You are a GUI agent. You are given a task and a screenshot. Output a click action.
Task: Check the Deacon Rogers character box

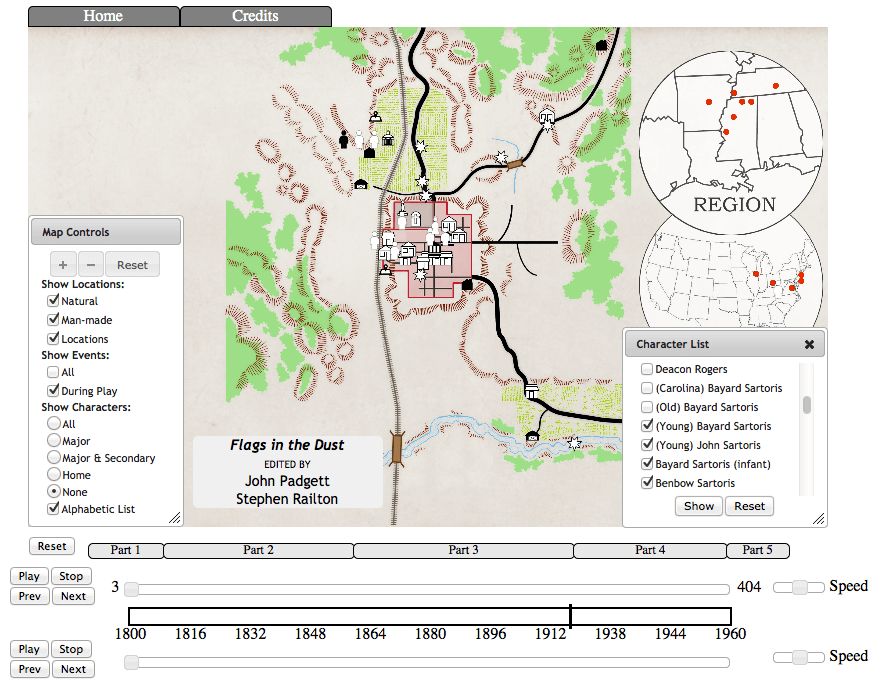click(646, 369)
